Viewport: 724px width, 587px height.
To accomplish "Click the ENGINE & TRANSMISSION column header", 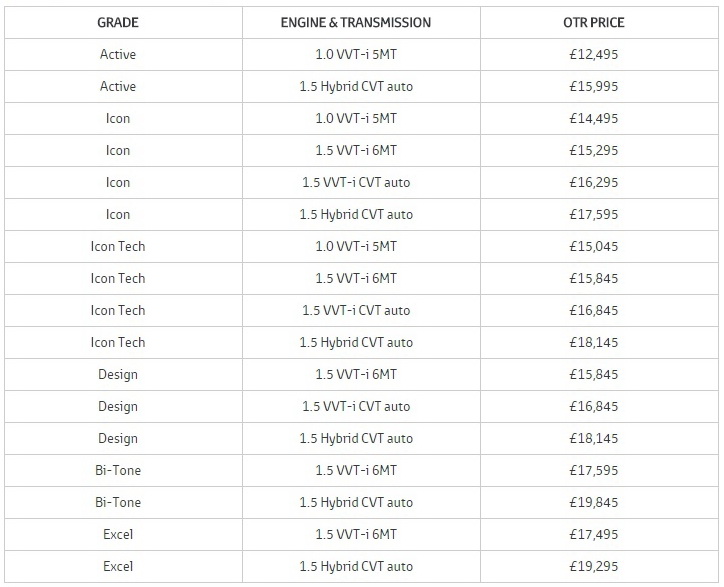I will tap(356, 22).
